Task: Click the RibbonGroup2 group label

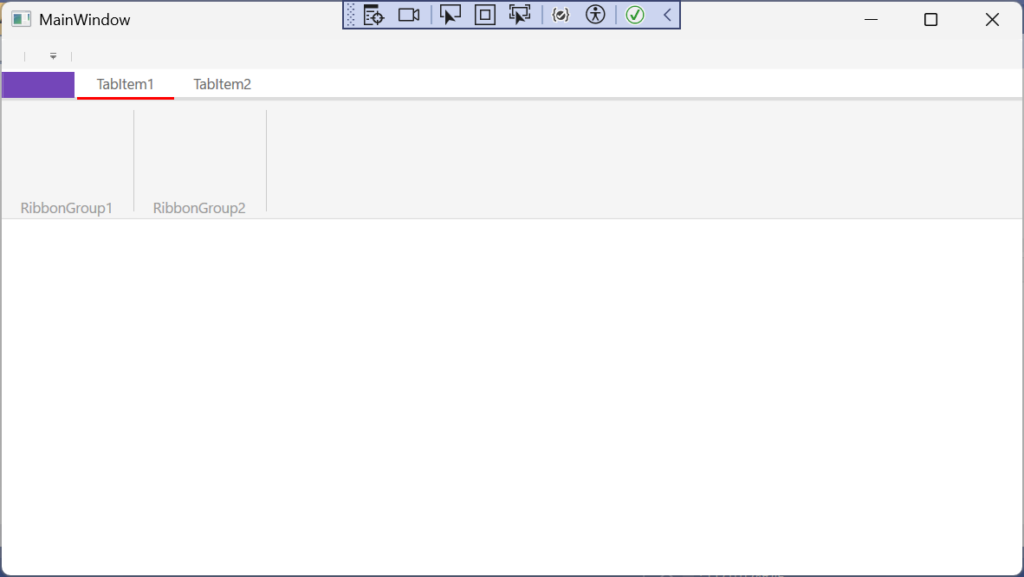Action: coord(199,208)
